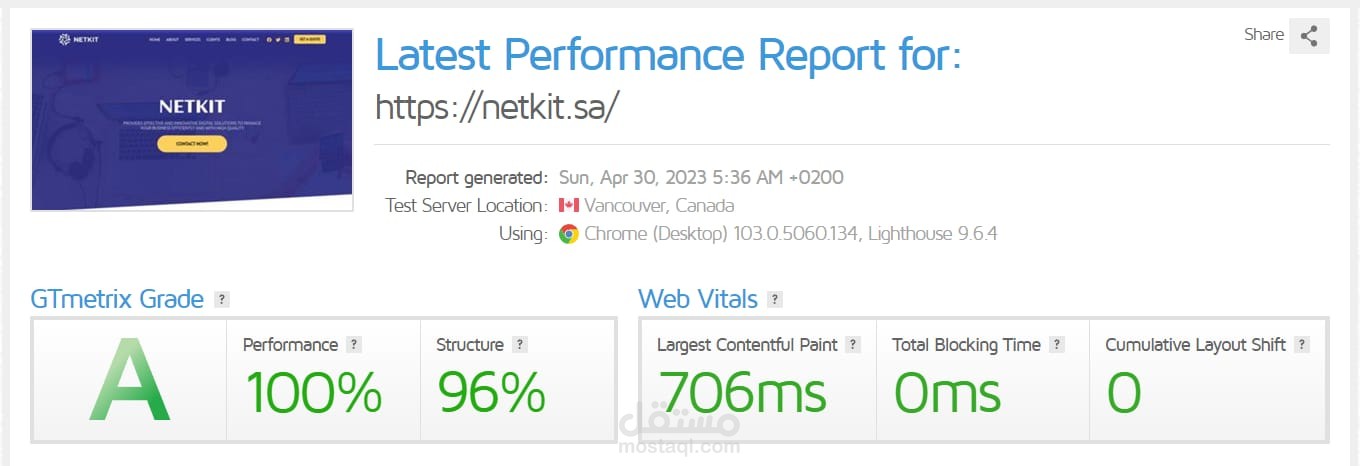This screenshot has width=1360, height=466.
Task: Click the Share text label
Action: click(x=1264, y=35)
